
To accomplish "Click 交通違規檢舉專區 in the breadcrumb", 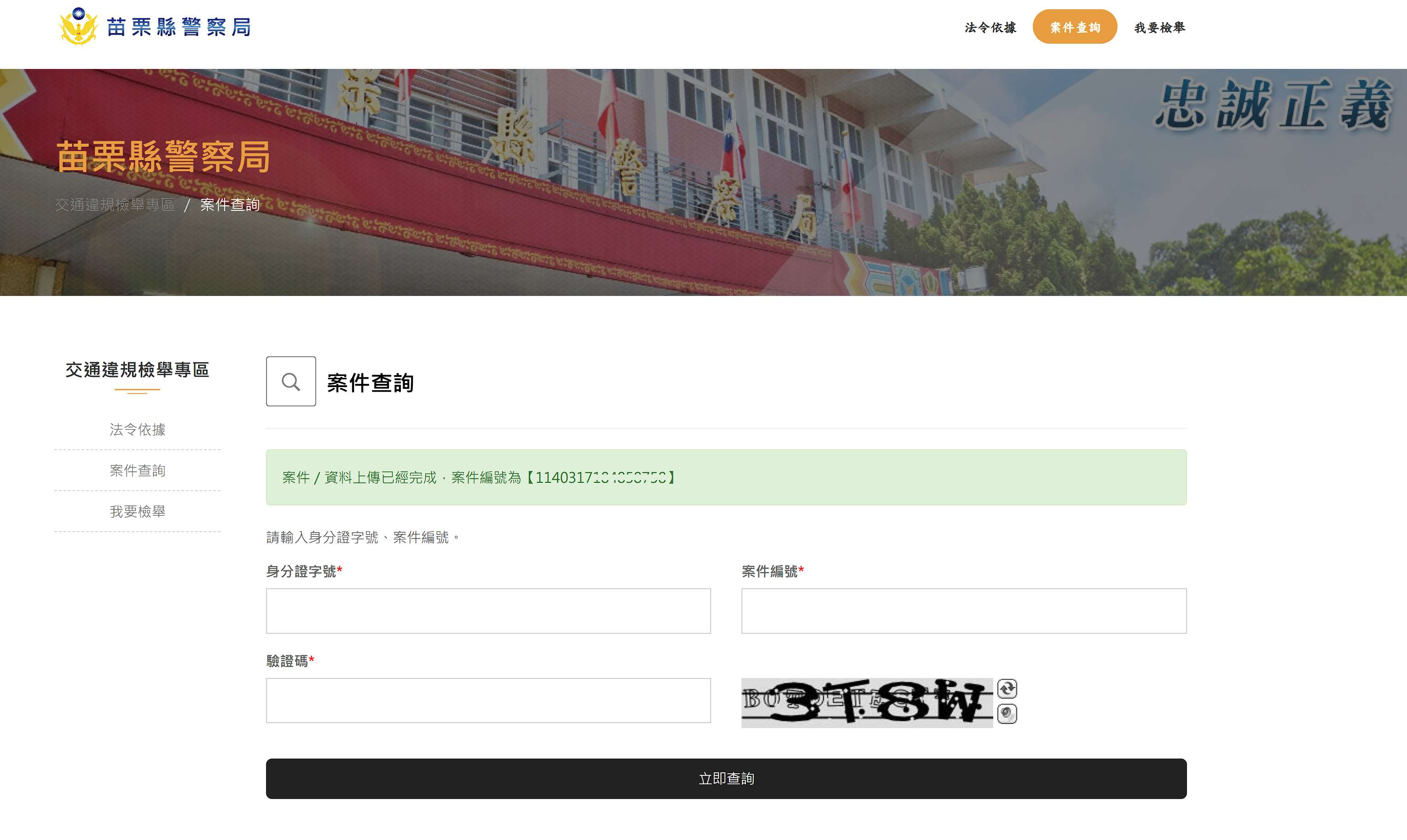I will [115, 204].
